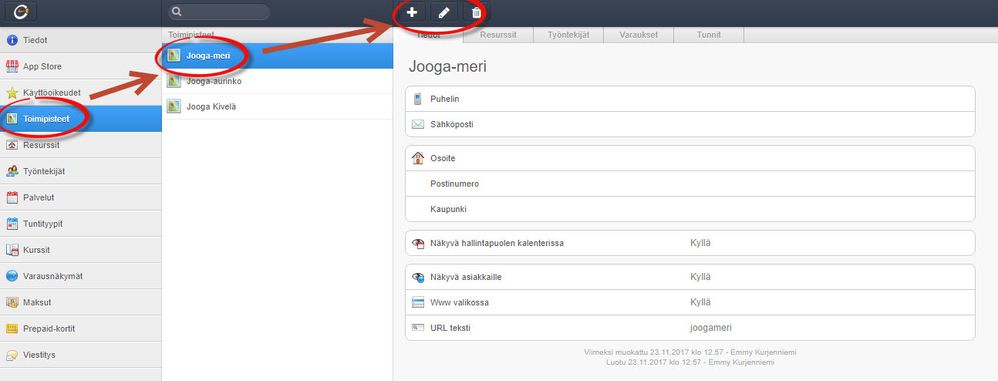This screenshot has width=998, height=381.
Task: Click the Tiedot sidebar menu item
Action: [81, 40]
